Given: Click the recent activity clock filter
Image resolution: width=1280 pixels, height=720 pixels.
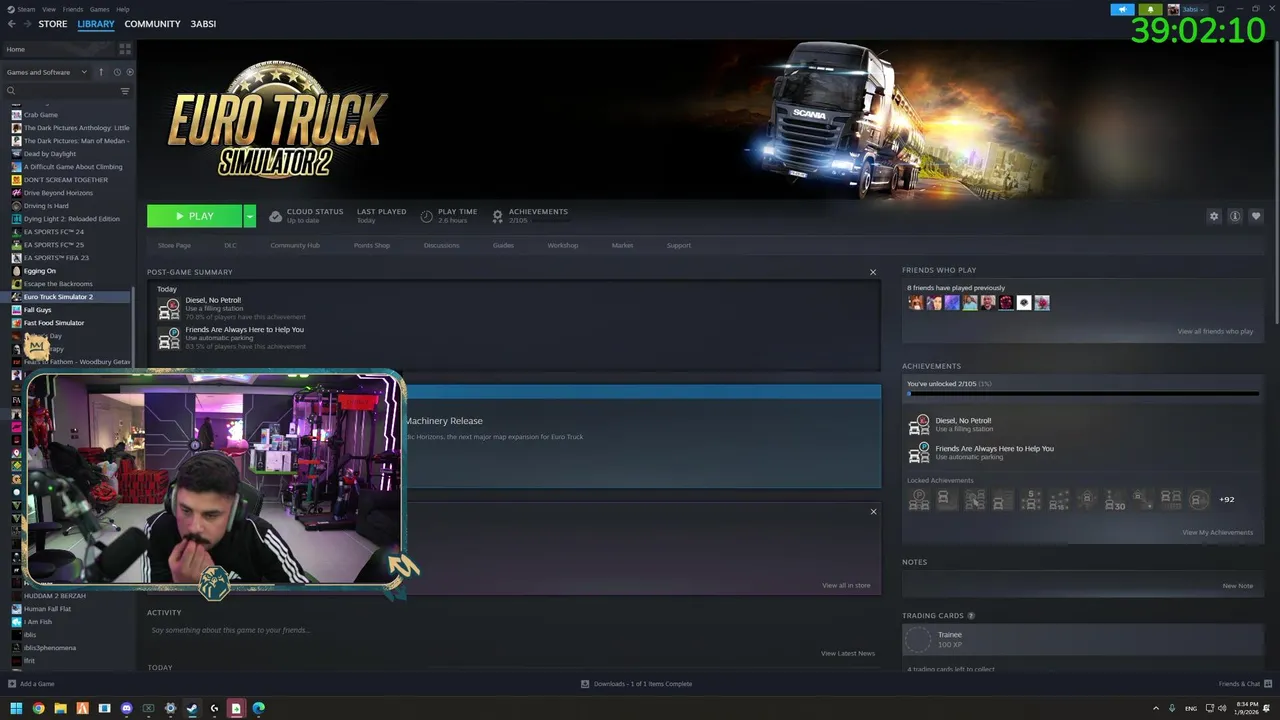Looking at the screenshot, I should click(117, 72).
